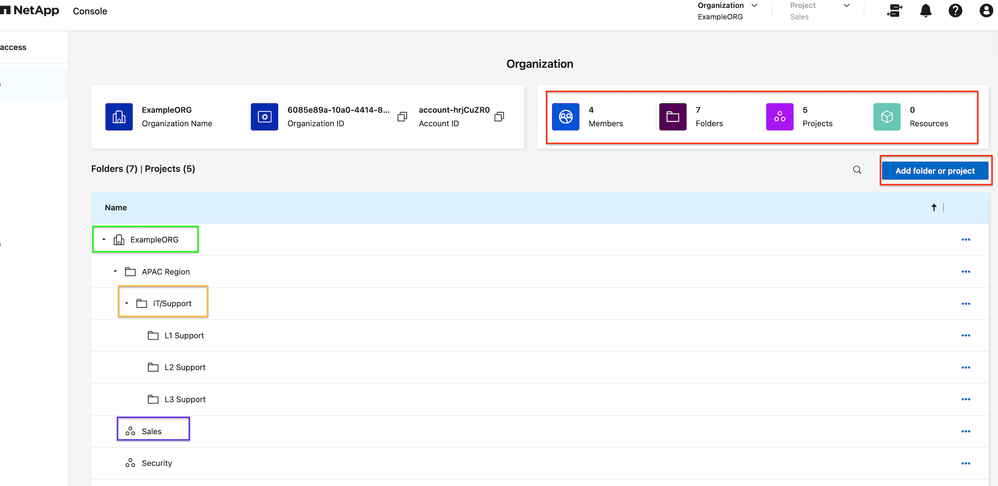Open the user account profile icon

tap(985, 11)
